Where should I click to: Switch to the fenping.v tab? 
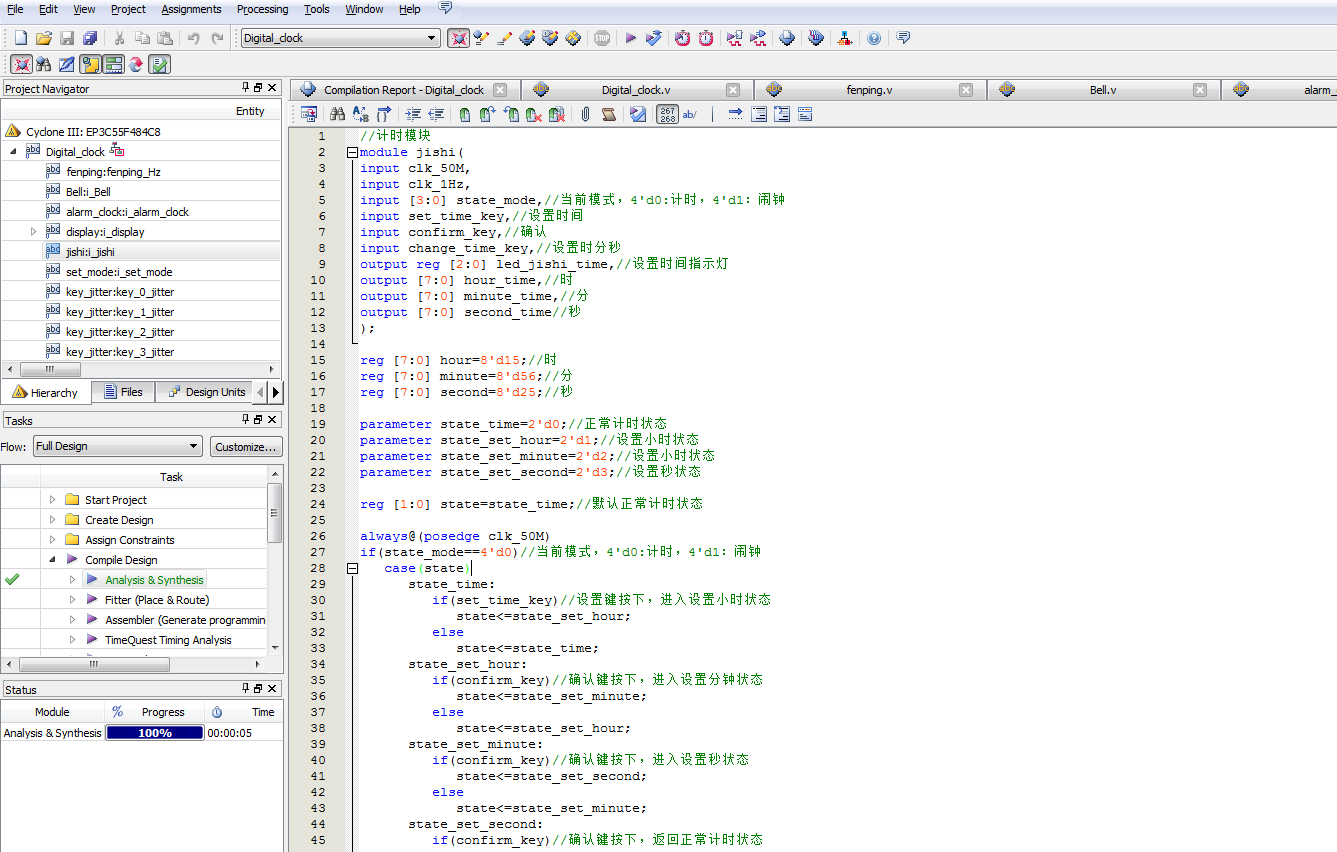pyautogui.click(x=868, y=90)
